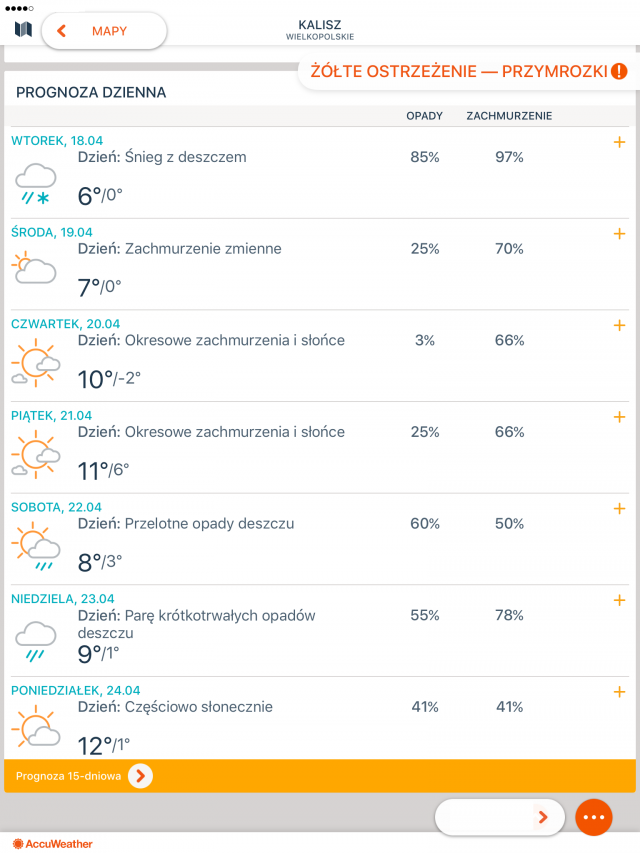The width and height of the screenshot is (640, 853).
Task: Open the map icon in header
Action: 22,30
